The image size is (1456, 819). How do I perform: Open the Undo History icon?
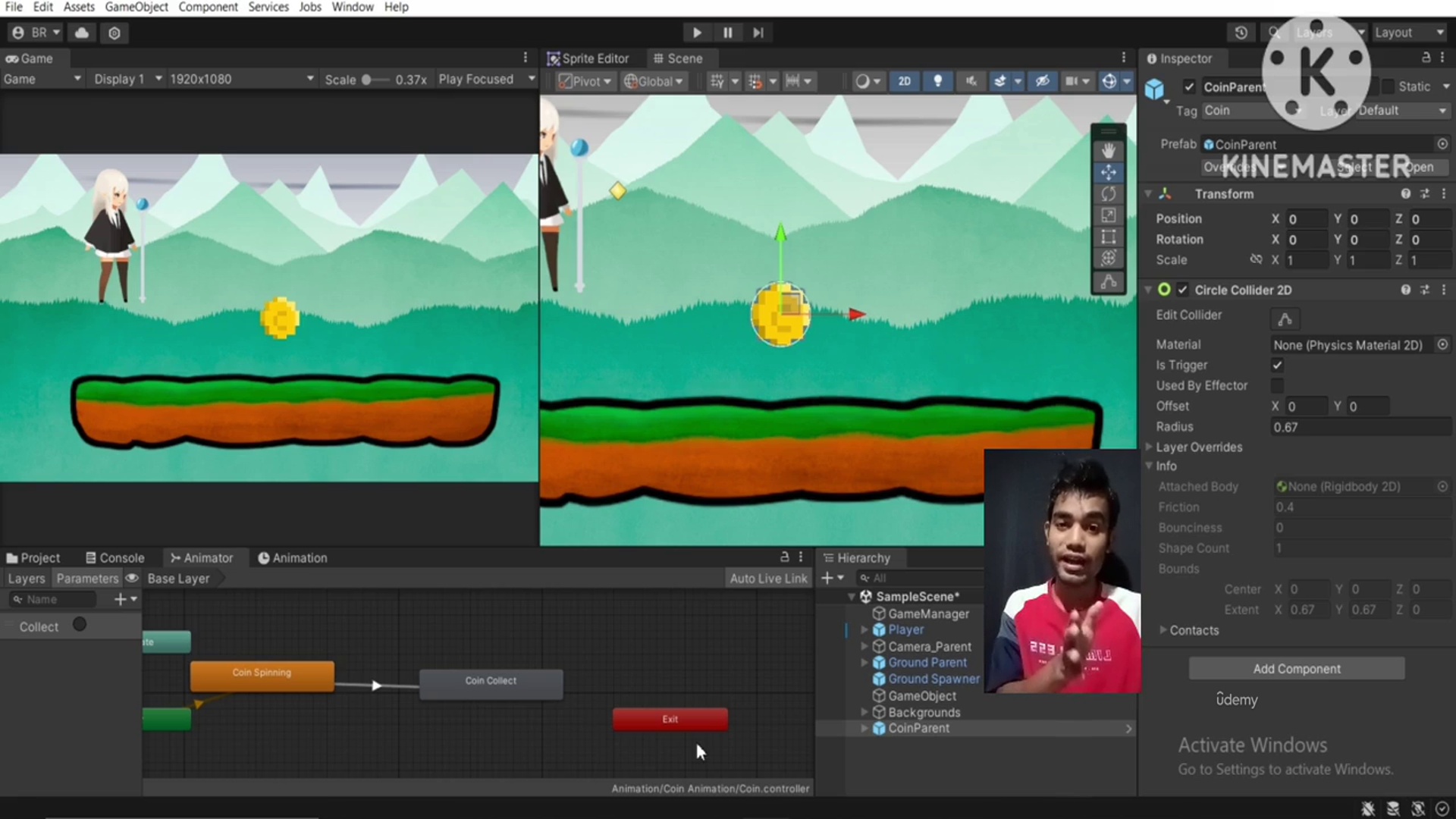(x=1241, y=33)
